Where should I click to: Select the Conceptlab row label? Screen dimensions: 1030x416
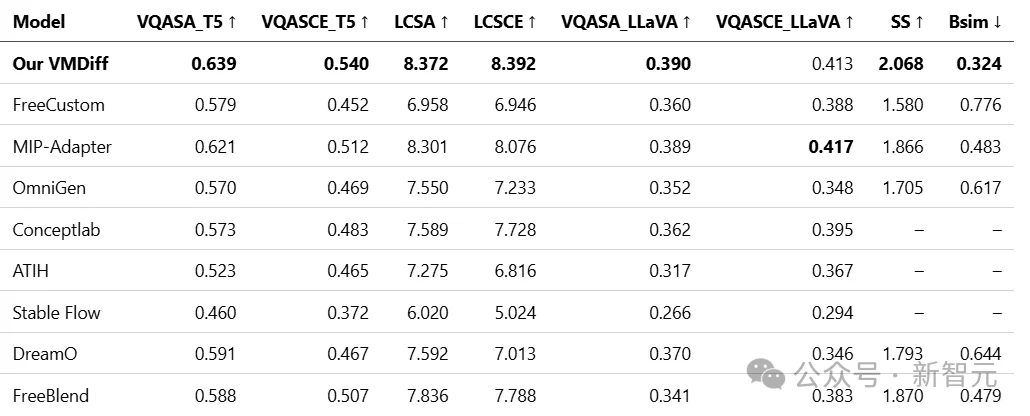coord(56,230)
